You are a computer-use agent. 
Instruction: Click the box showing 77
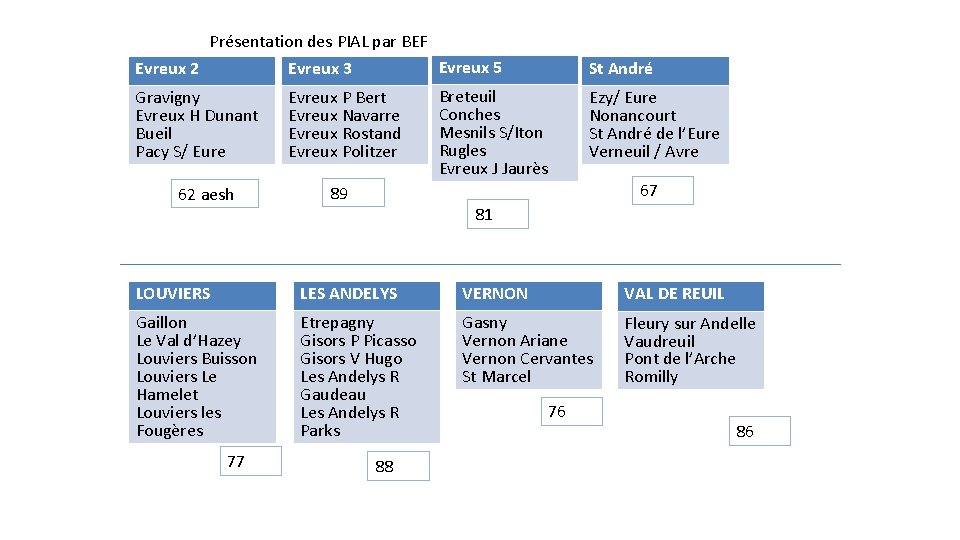251,460
